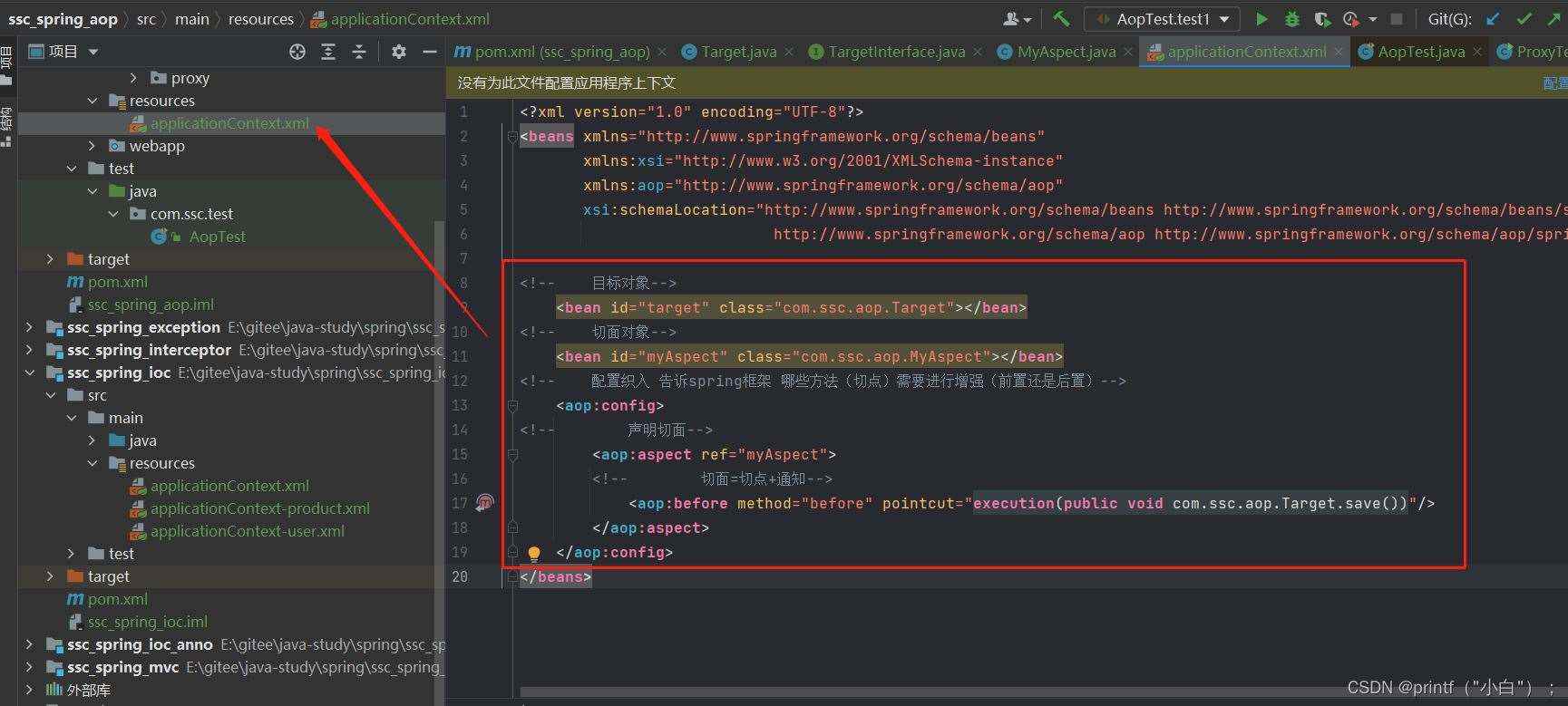1568x706 pixels.
Task: Expand the ssc_spring_mvc module
Action: pyautogui.click(x=30, y=667)
